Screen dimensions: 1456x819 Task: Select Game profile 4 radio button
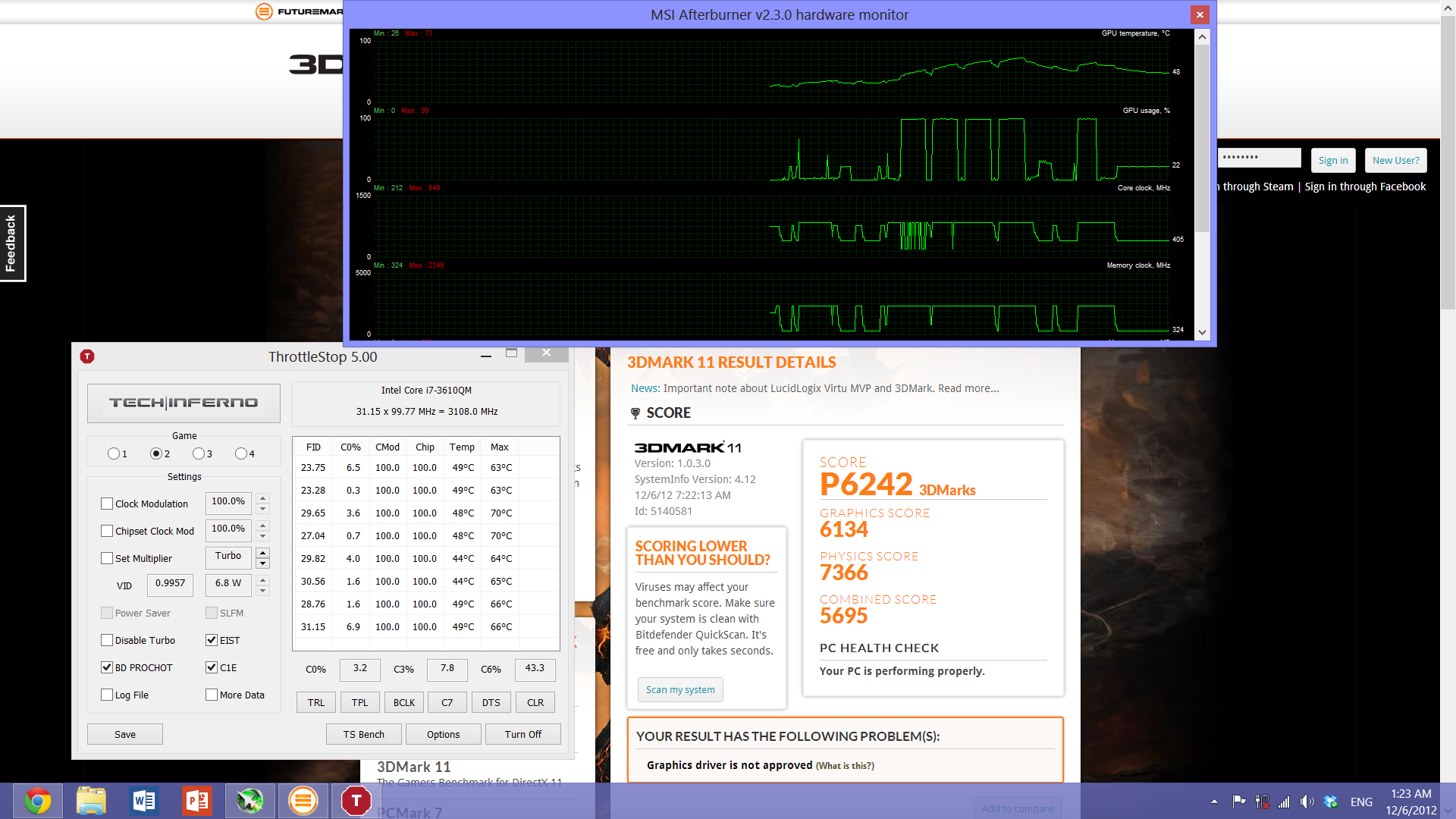click(x=241, y=453)
